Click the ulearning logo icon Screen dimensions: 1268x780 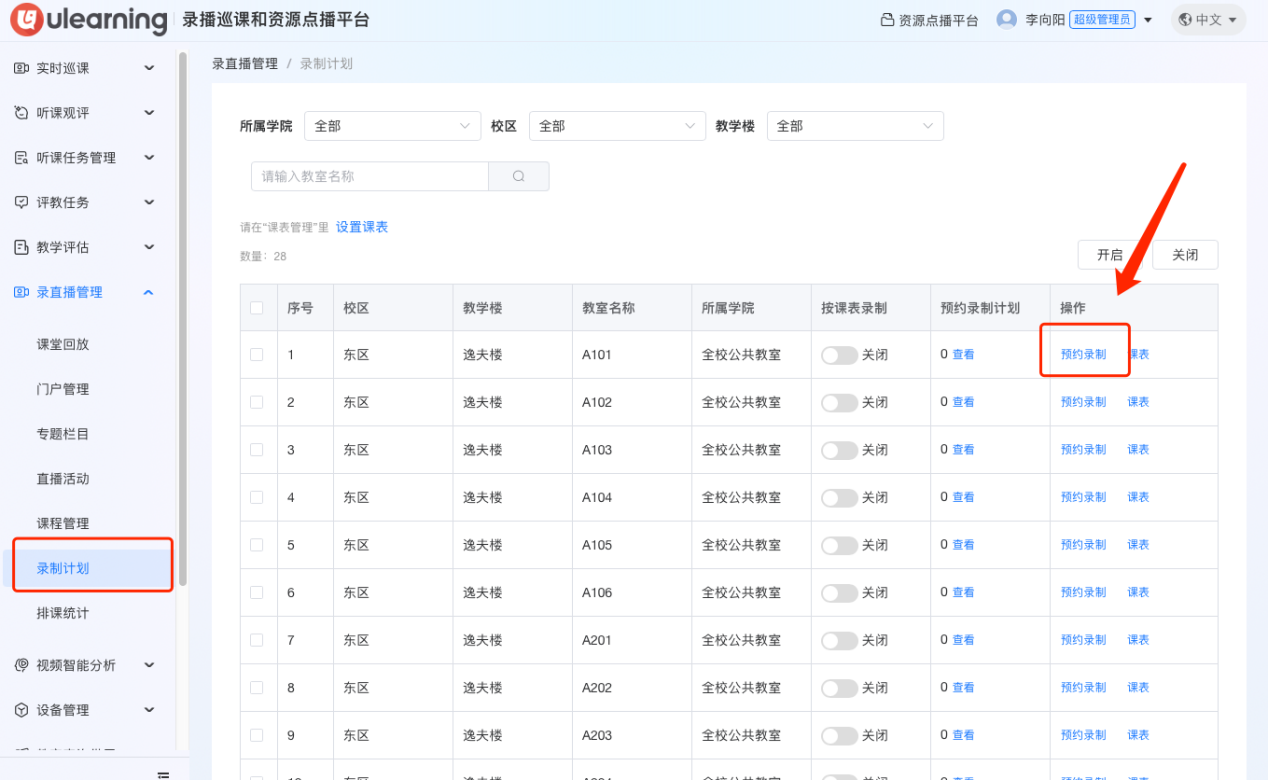pos(28,20)
